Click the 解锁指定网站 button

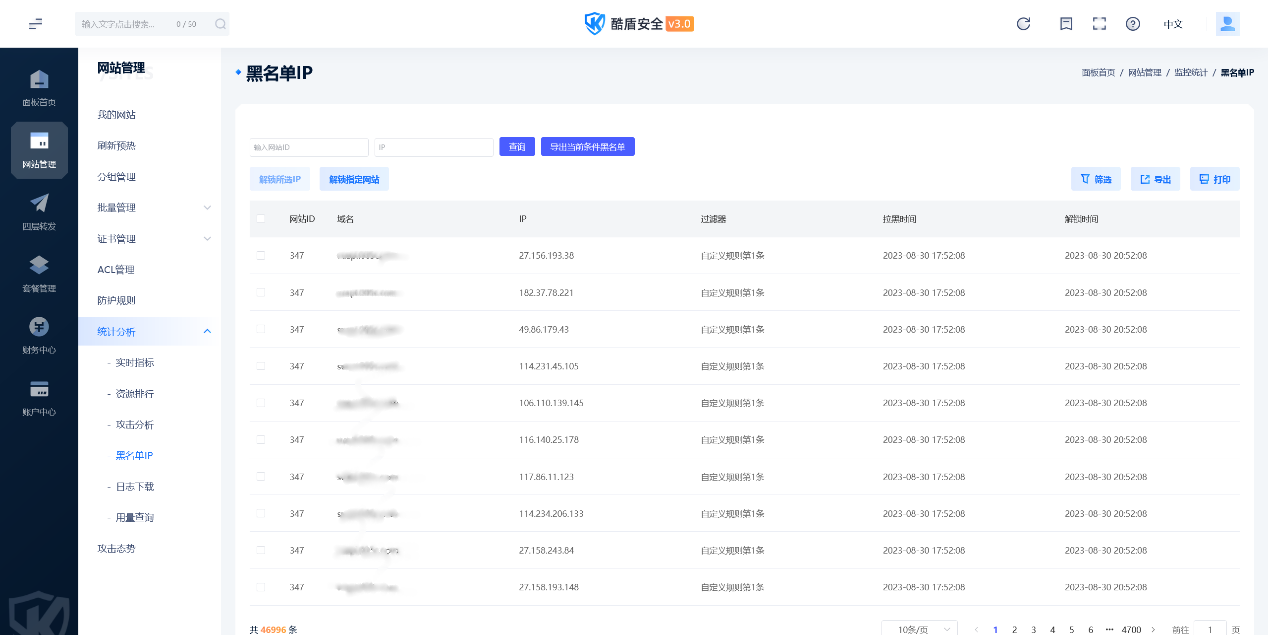coord(354,179)
